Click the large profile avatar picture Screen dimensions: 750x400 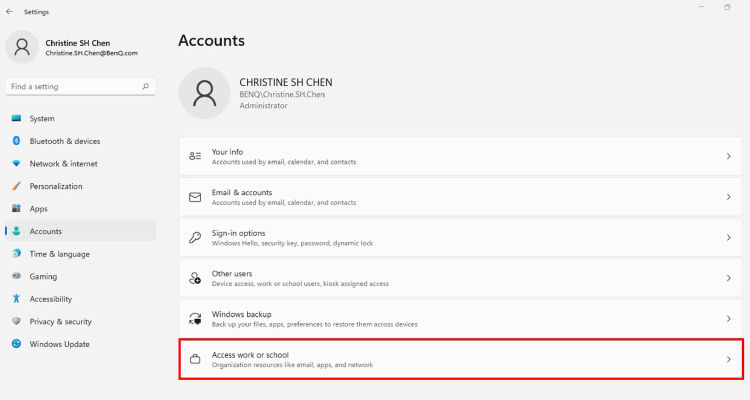(204, 93)
